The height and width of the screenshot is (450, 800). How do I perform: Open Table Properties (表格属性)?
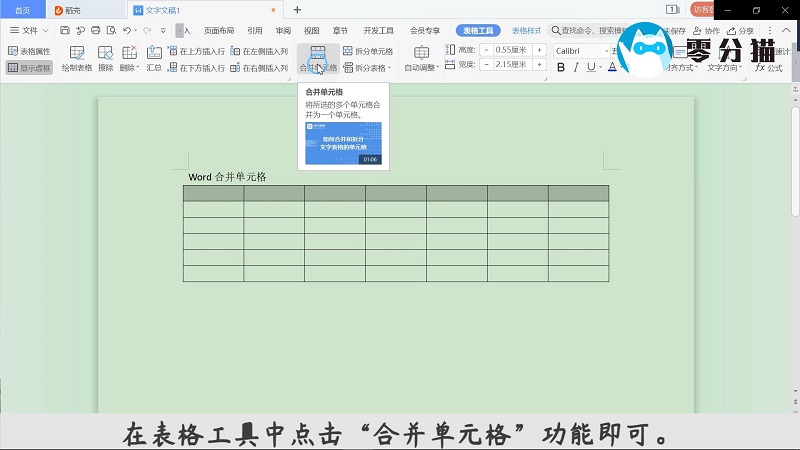(x=29, y=50)
